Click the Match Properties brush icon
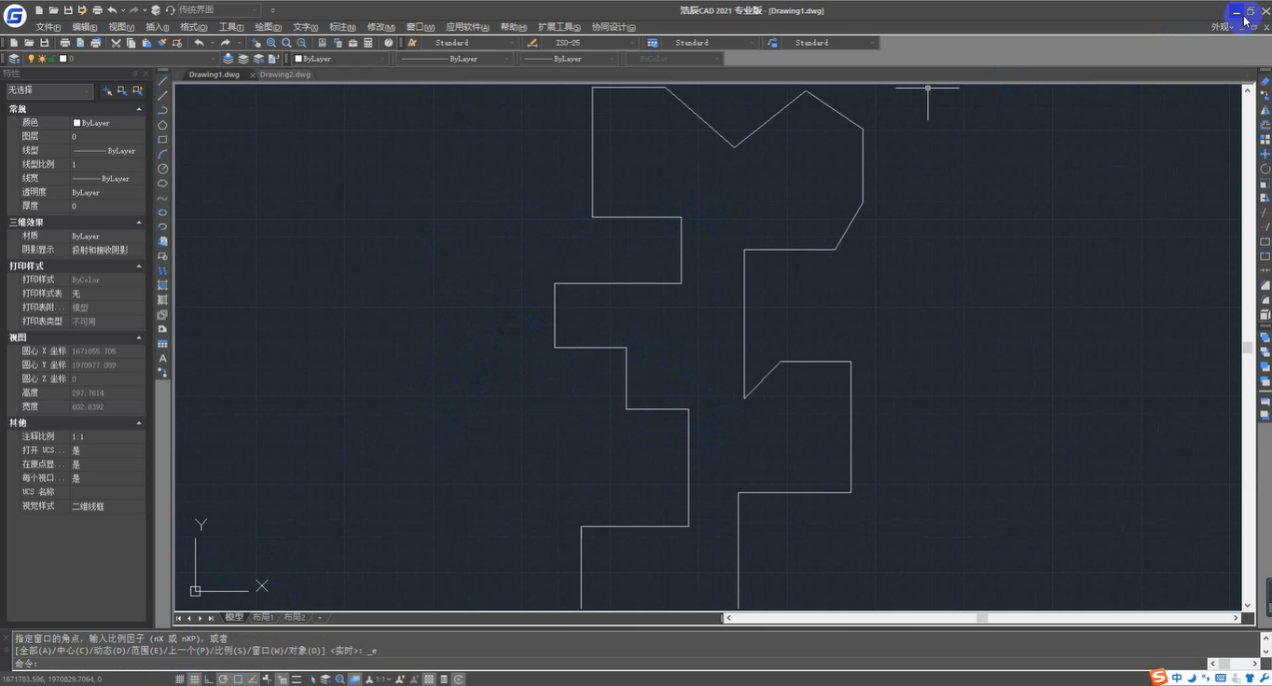 click(162, 43)
